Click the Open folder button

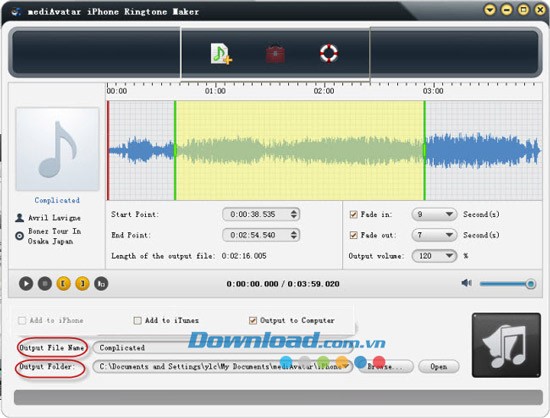[439, 366]
